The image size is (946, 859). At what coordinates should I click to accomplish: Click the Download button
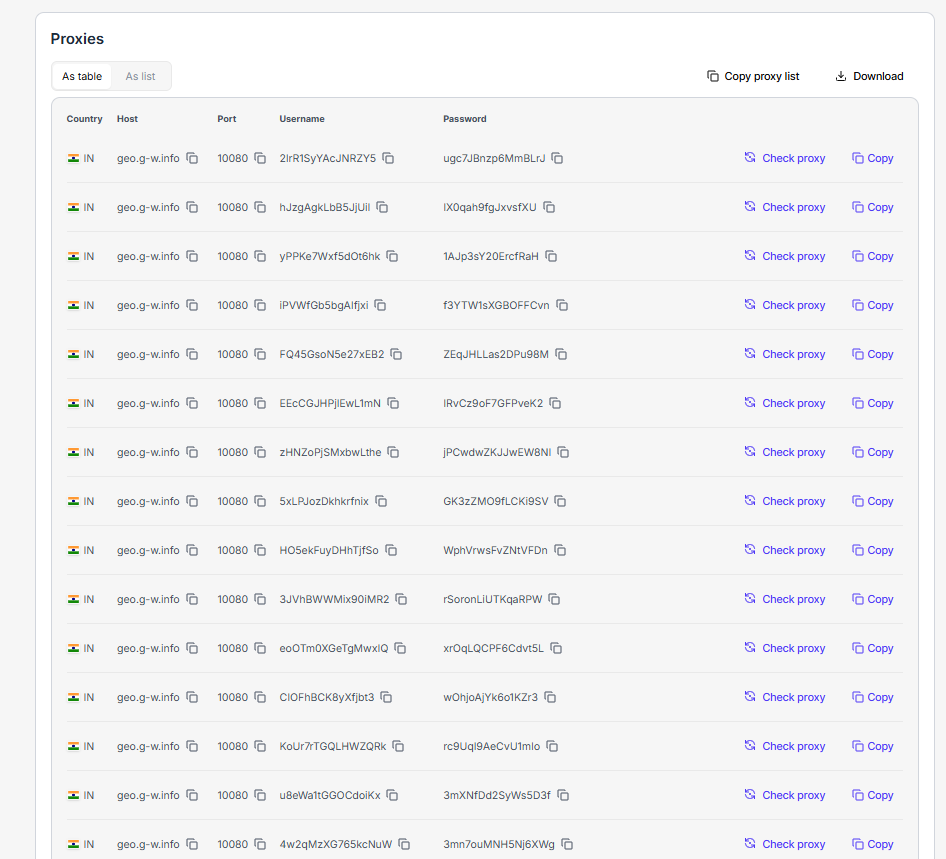[868, 76]
